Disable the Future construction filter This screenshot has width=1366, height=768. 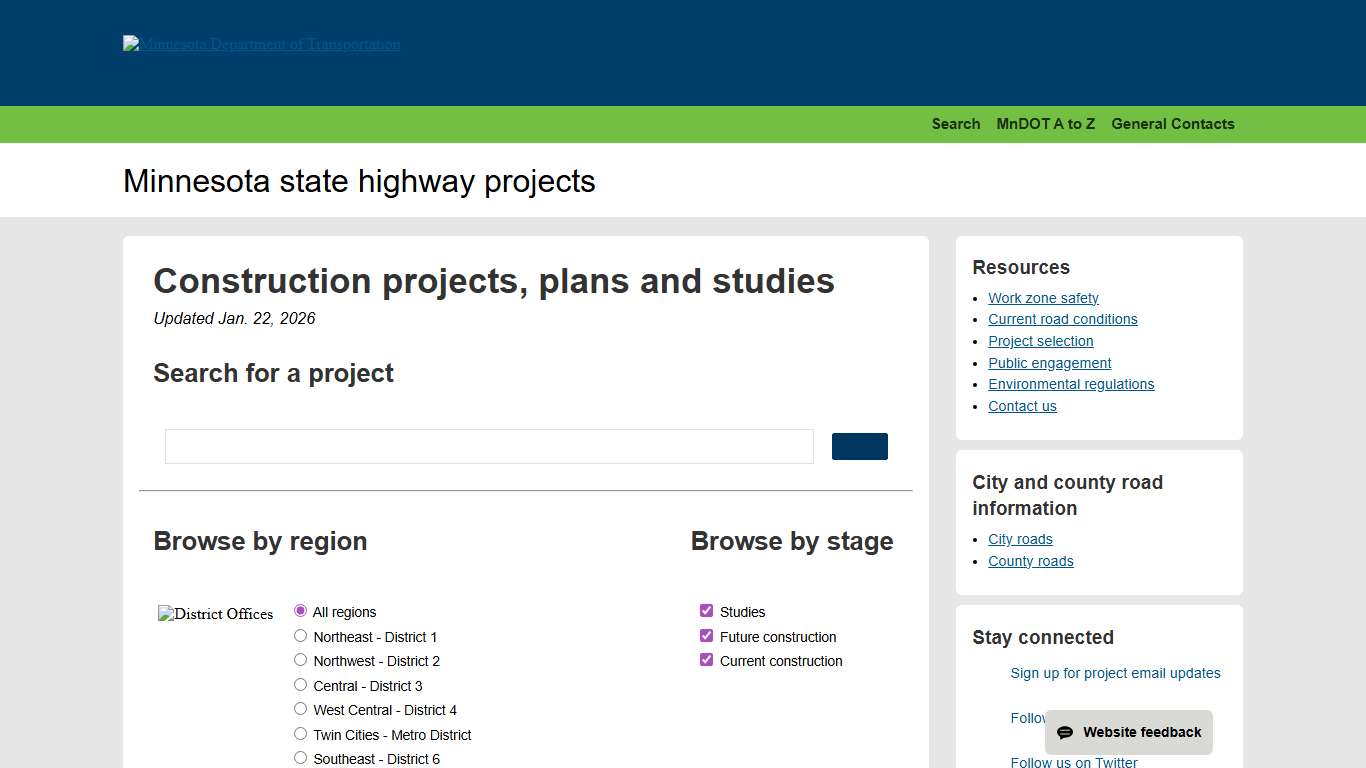click(x=706, y=635)
